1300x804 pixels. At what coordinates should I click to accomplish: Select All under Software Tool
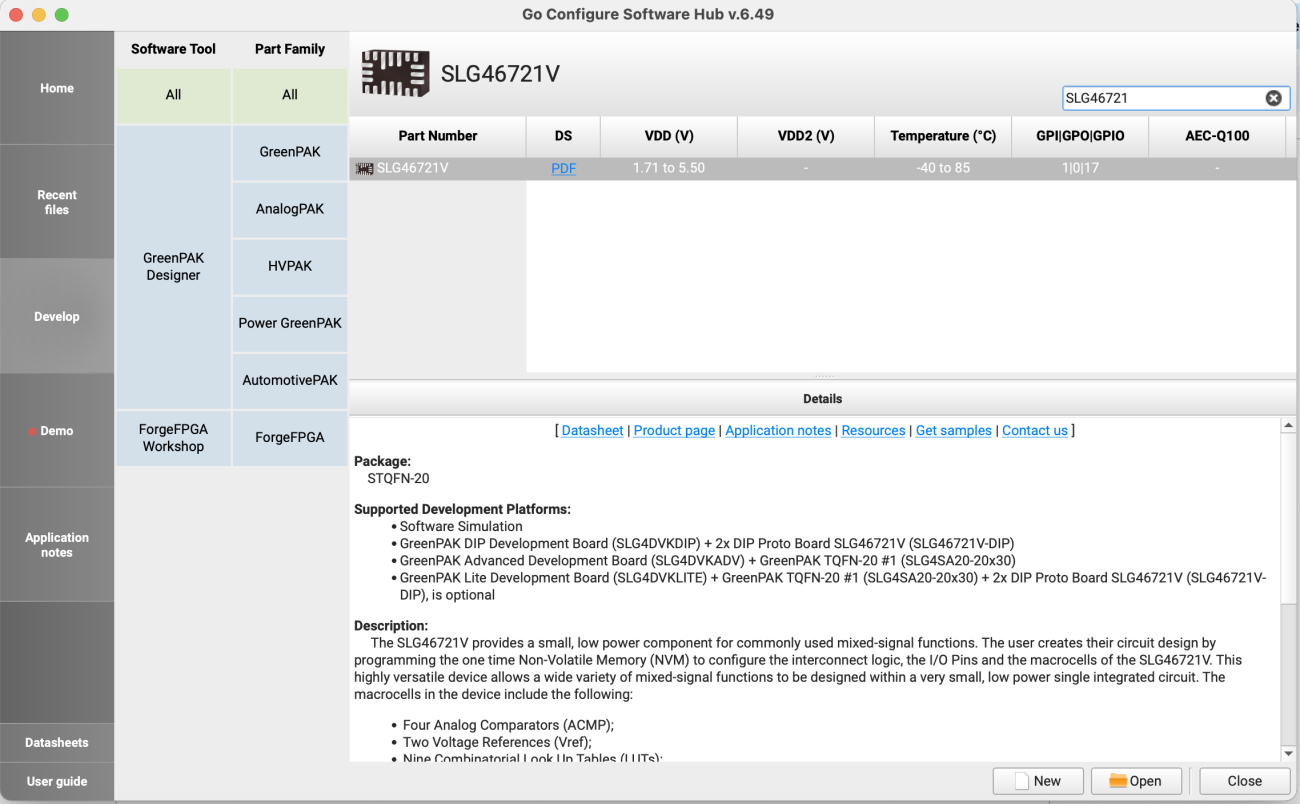(173, 95)
